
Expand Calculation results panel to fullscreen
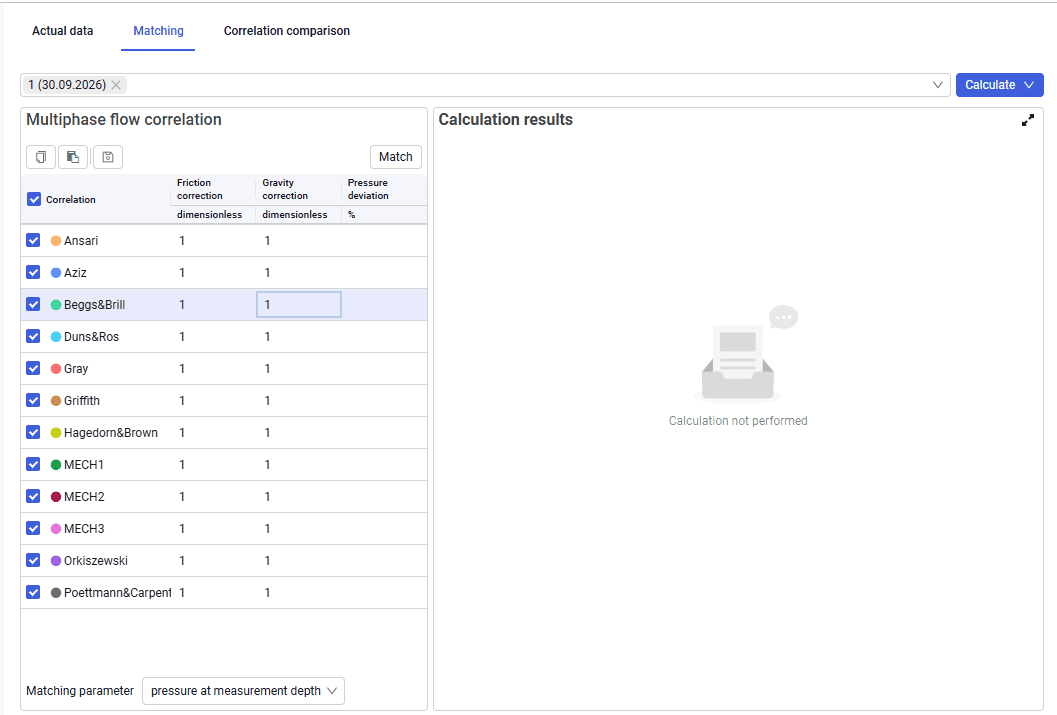1027,120
